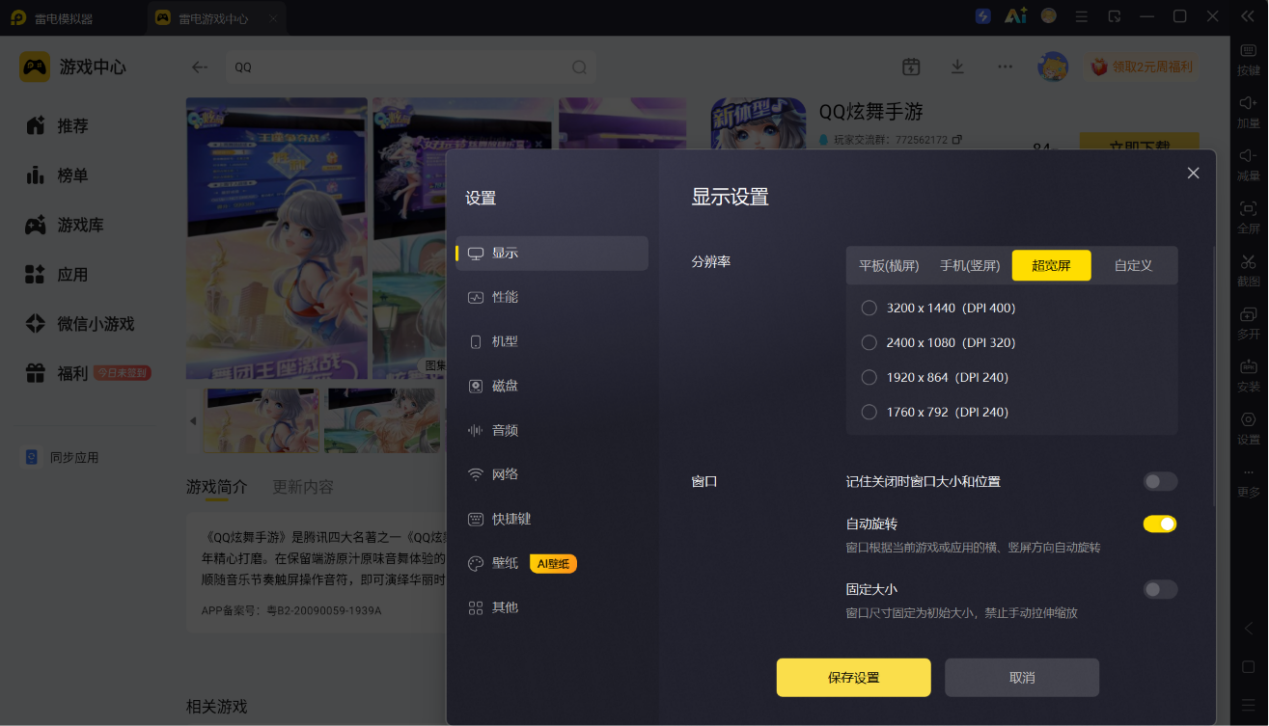Go back with the arrow button
Screen dimensions: 1269x726
[200, 67]
